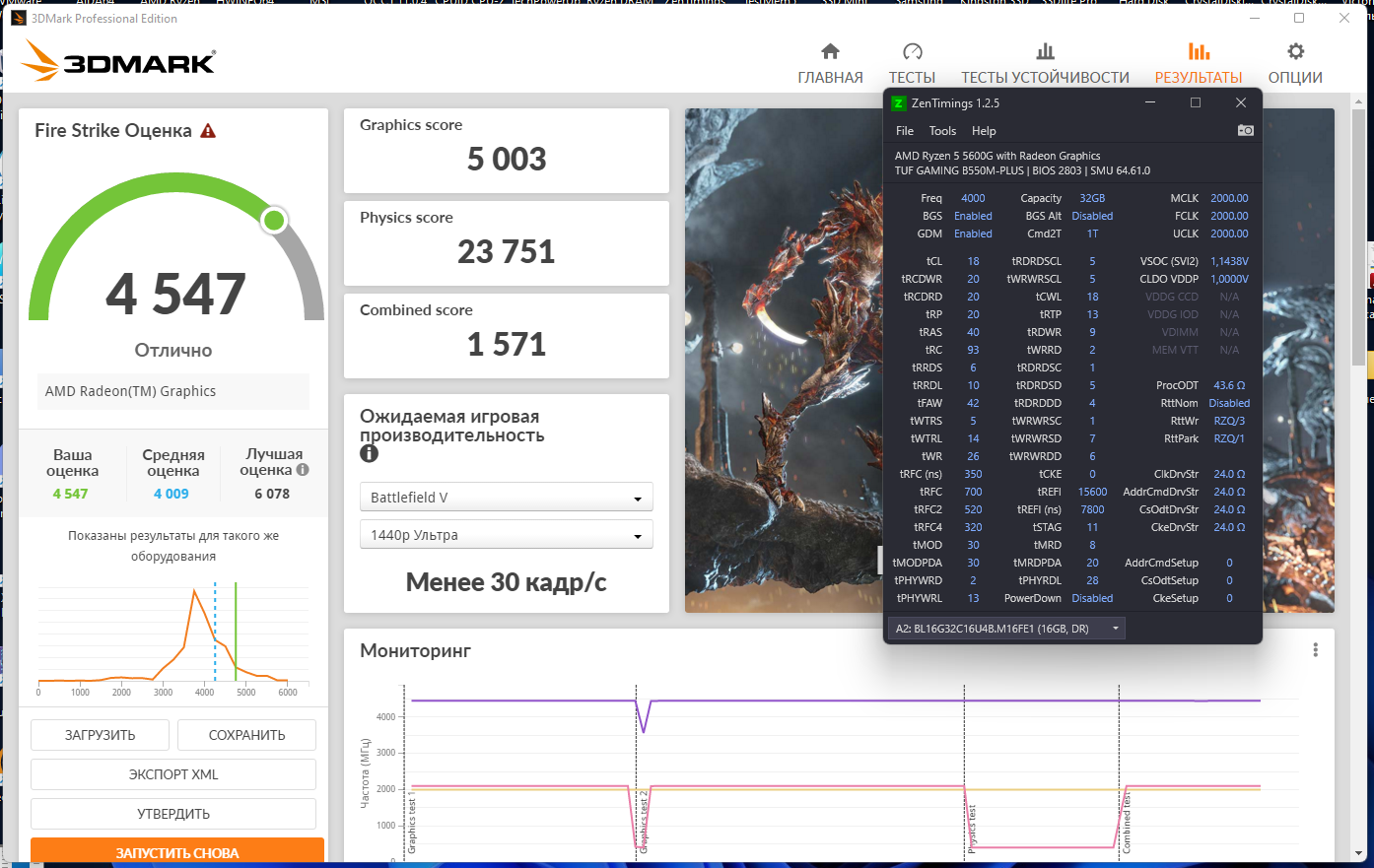Open the Tools menu in ZenTimings
Viewport: 1374px width, 868px height.
click(942, 131)
